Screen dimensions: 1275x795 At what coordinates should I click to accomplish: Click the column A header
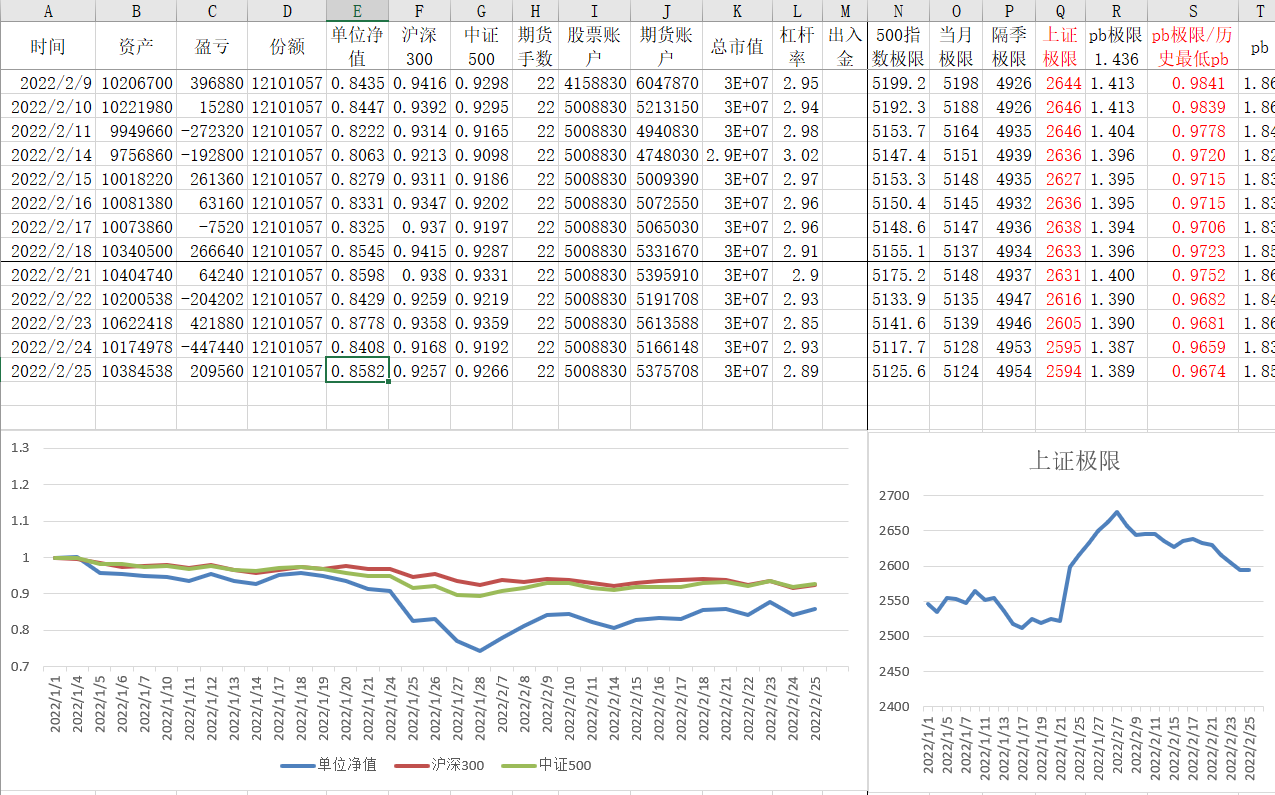click(48, 11)
